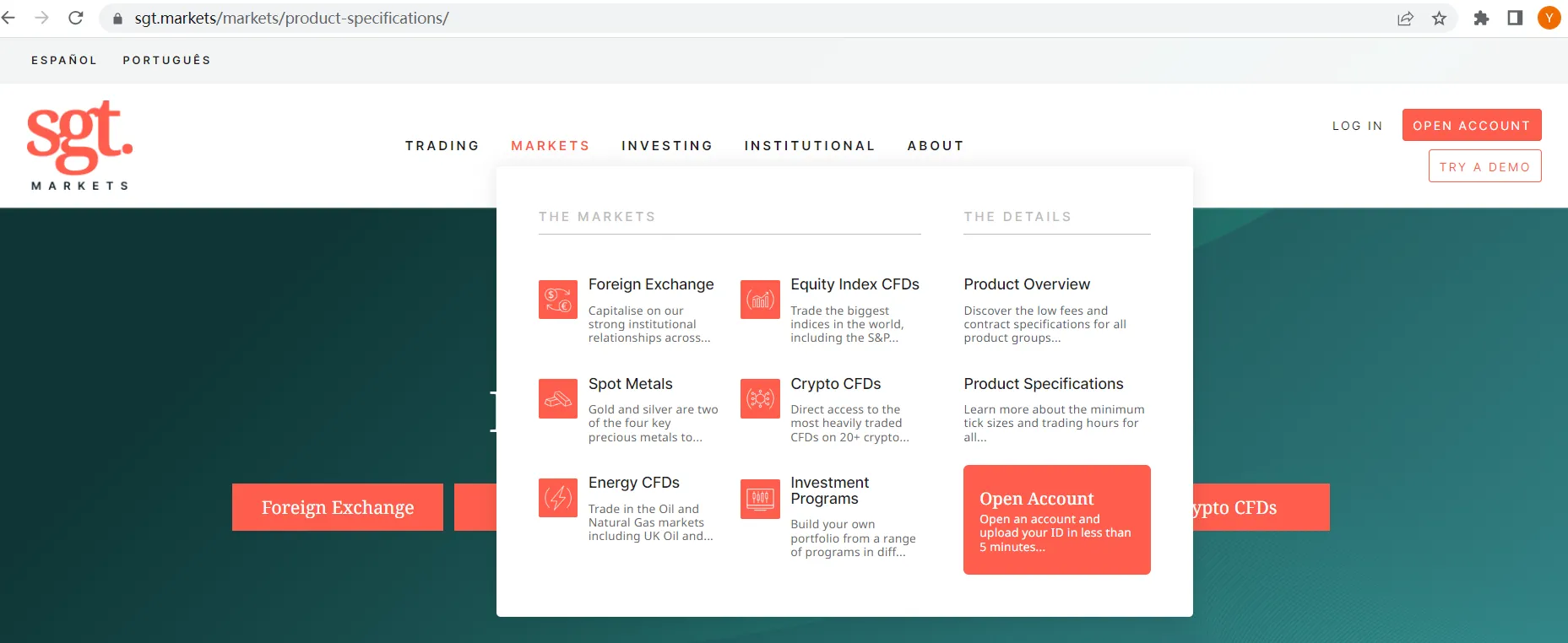Image resolution: width=1568 pixels, height=643 pixels.
Task: Select Spot Metals in the dropdown
Action: [x=631, y=384]
